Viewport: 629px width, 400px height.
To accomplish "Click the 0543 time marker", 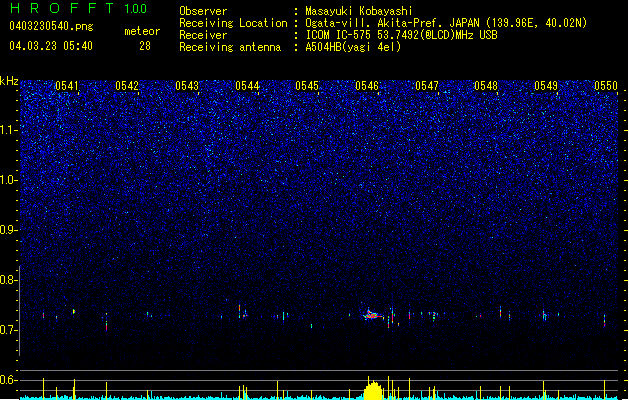I will click(x=187, y=86).
